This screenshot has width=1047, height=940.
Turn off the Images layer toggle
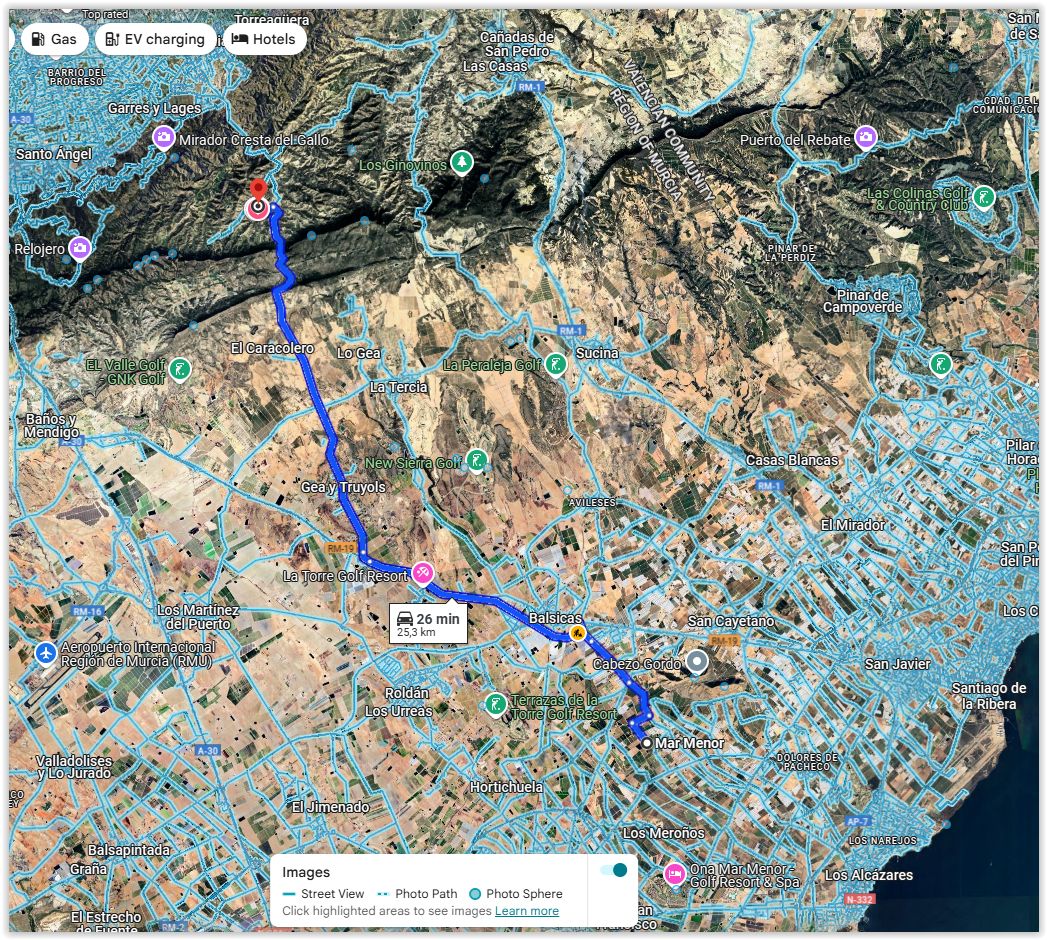[x=614, y=870]
